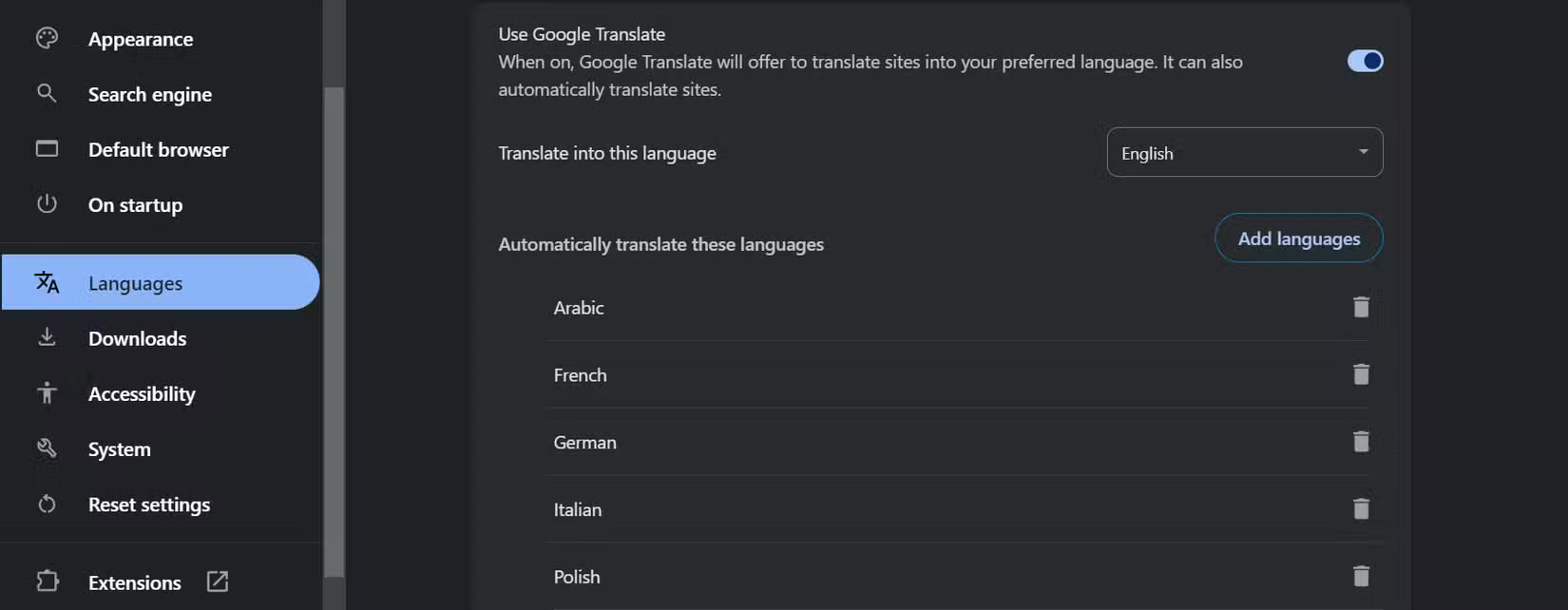Open the Downloads settings section
1568x610 pixels.
[x=137, y=338]
